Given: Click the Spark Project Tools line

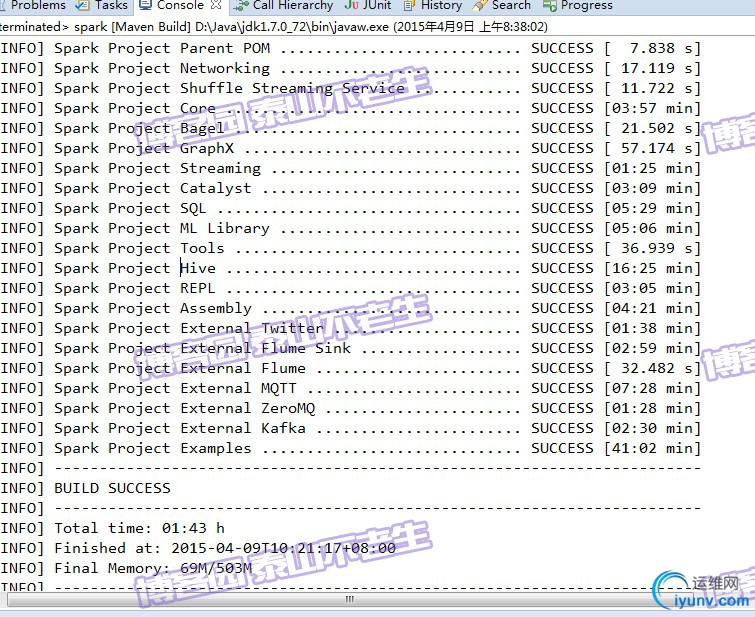Looking at the screenshot, I should 350,248.
